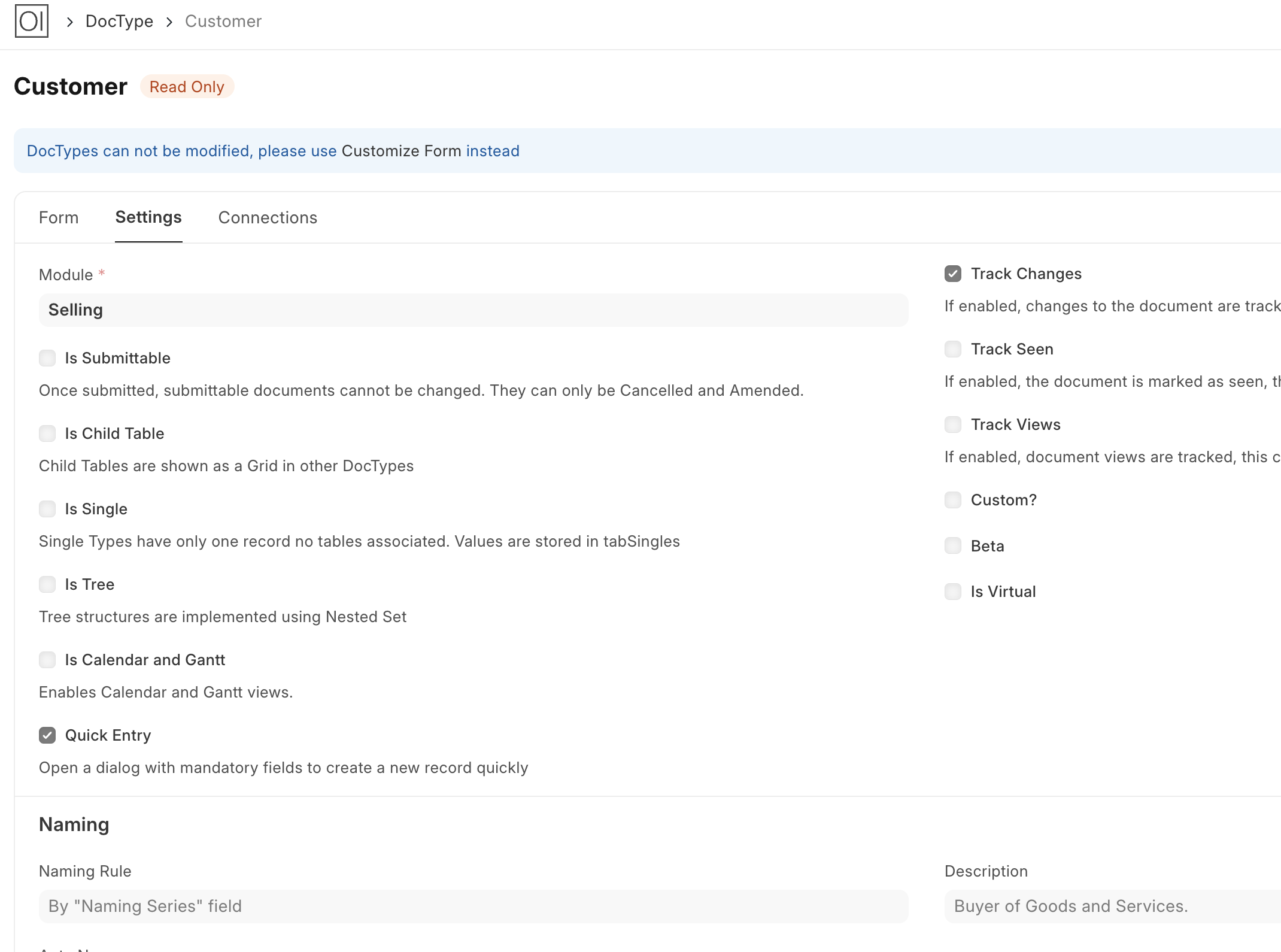Viewport: 1281px width, 952px height.
Task: Open the Customer breadcrumb
Action: tap(223, 22)
